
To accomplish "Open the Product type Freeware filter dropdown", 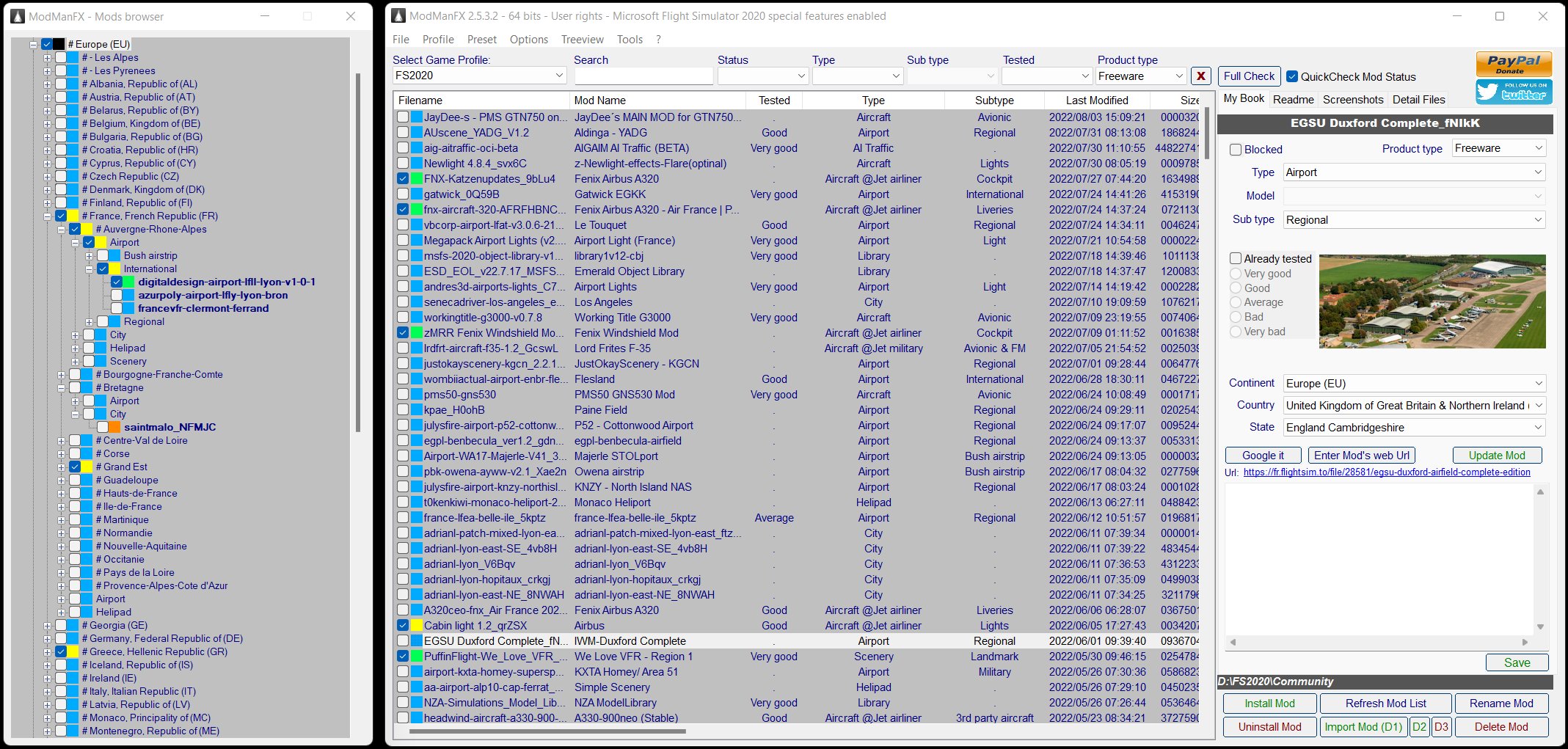I will point(1140,76).
